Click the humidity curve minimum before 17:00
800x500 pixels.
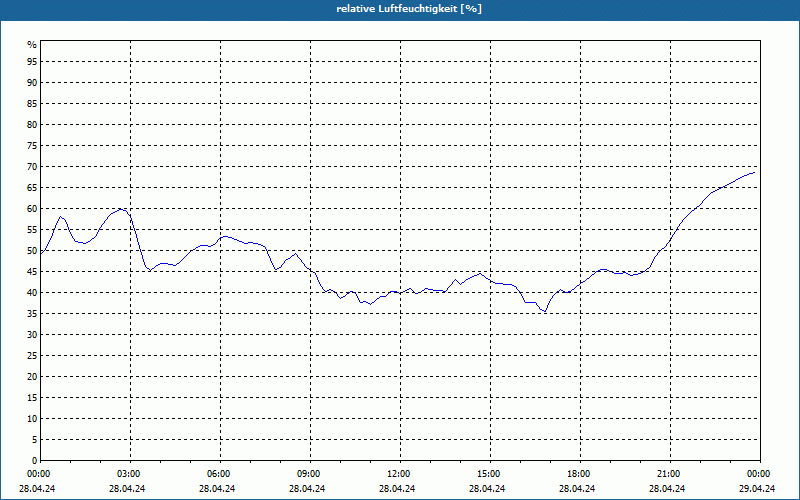[545, 311]
